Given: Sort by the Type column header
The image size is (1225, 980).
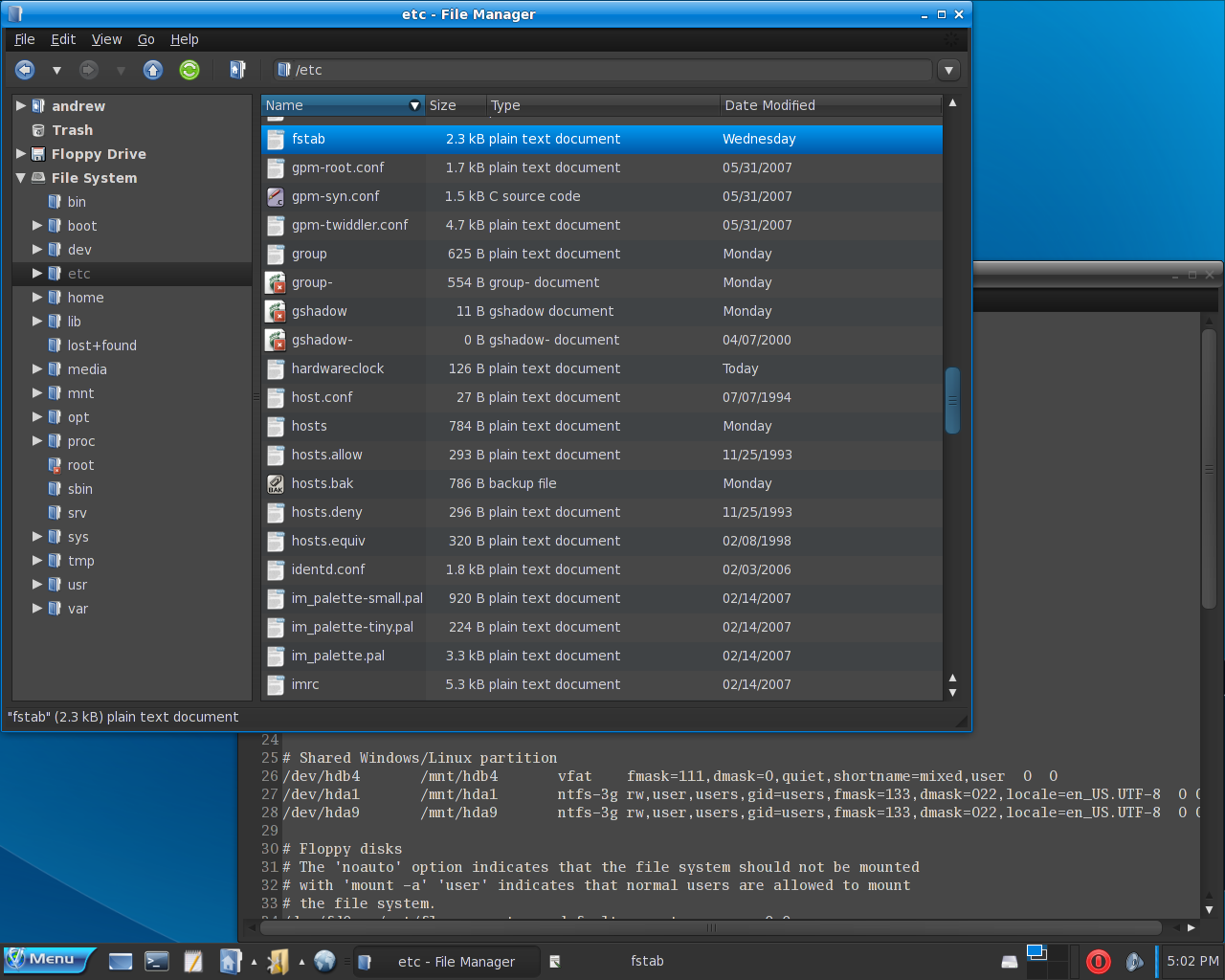Looking at the screenshot, I should pyautogui.click(x=603, y=105).
